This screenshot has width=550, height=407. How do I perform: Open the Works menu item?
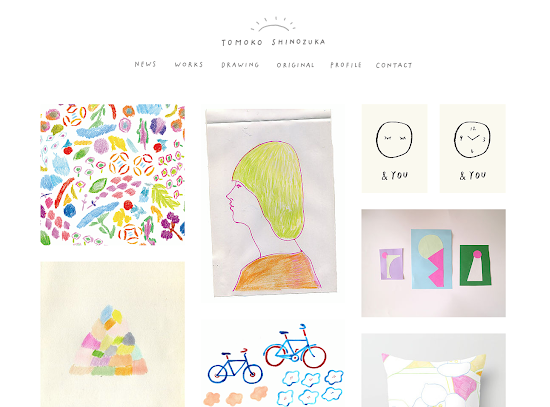point(189,65)
